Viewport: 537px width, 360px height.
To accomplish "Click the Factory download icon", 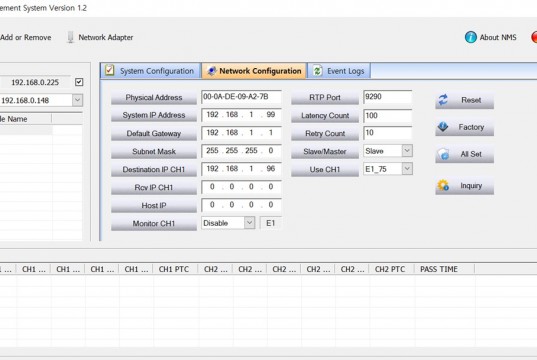I will click(x=443, y=127).
